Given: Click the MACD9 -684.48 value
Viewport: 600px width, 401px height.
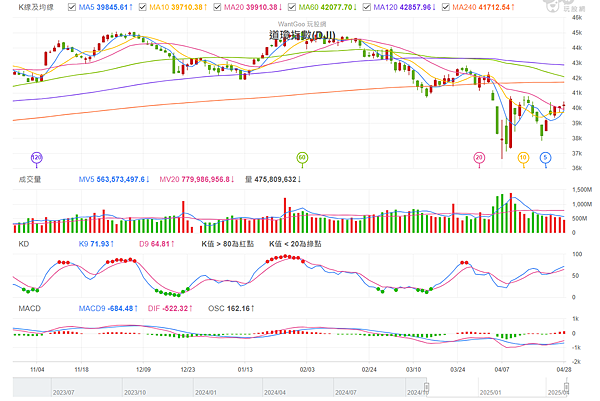Looking at the screenshot, I should point(108,308).
